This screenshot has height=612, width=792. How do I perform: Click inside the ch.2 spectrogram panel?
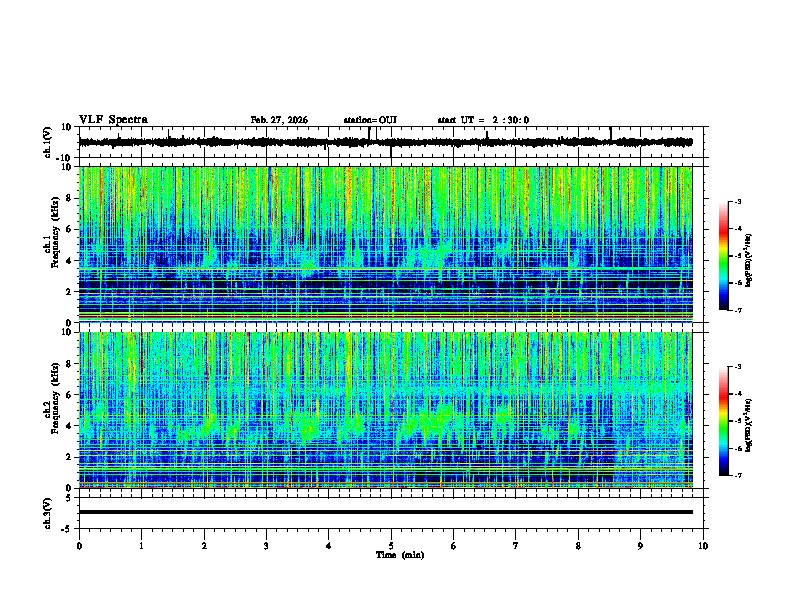385,410
